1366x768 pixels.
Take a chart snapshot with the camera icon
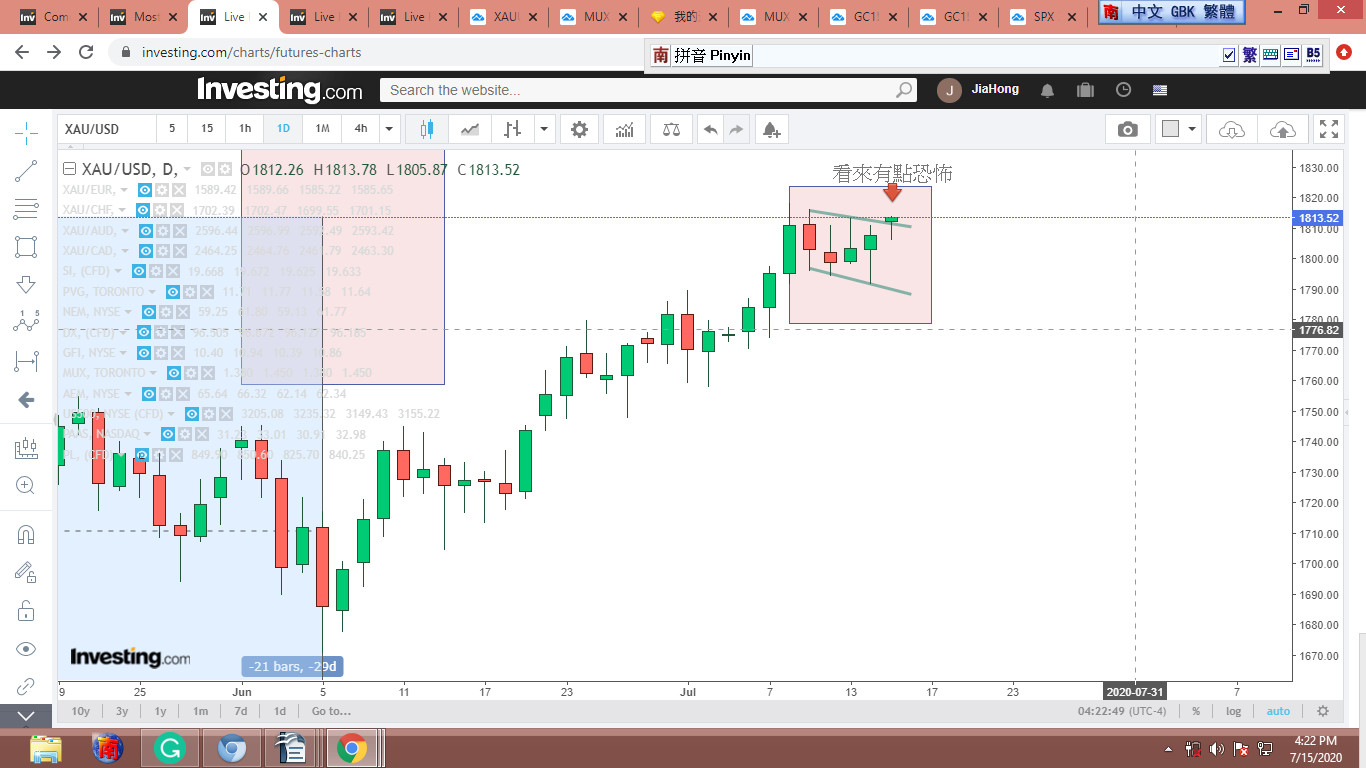[1127, 129]
